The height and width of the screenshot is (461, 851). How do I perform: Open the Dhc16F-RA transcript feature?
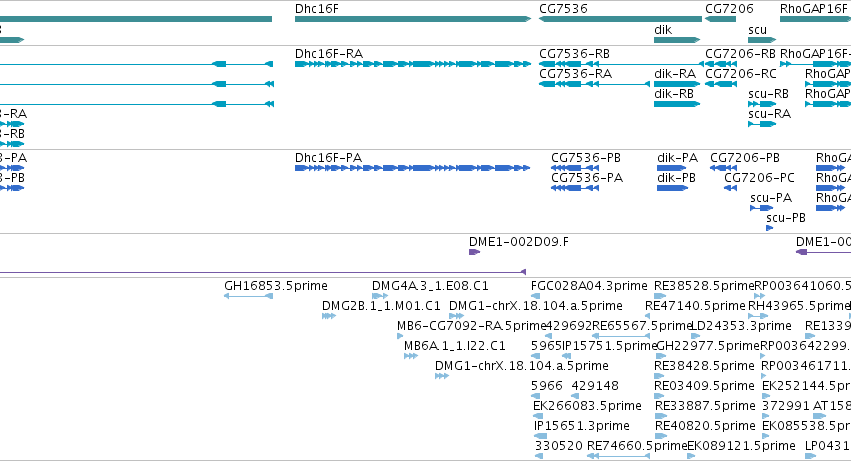(413, 64)
